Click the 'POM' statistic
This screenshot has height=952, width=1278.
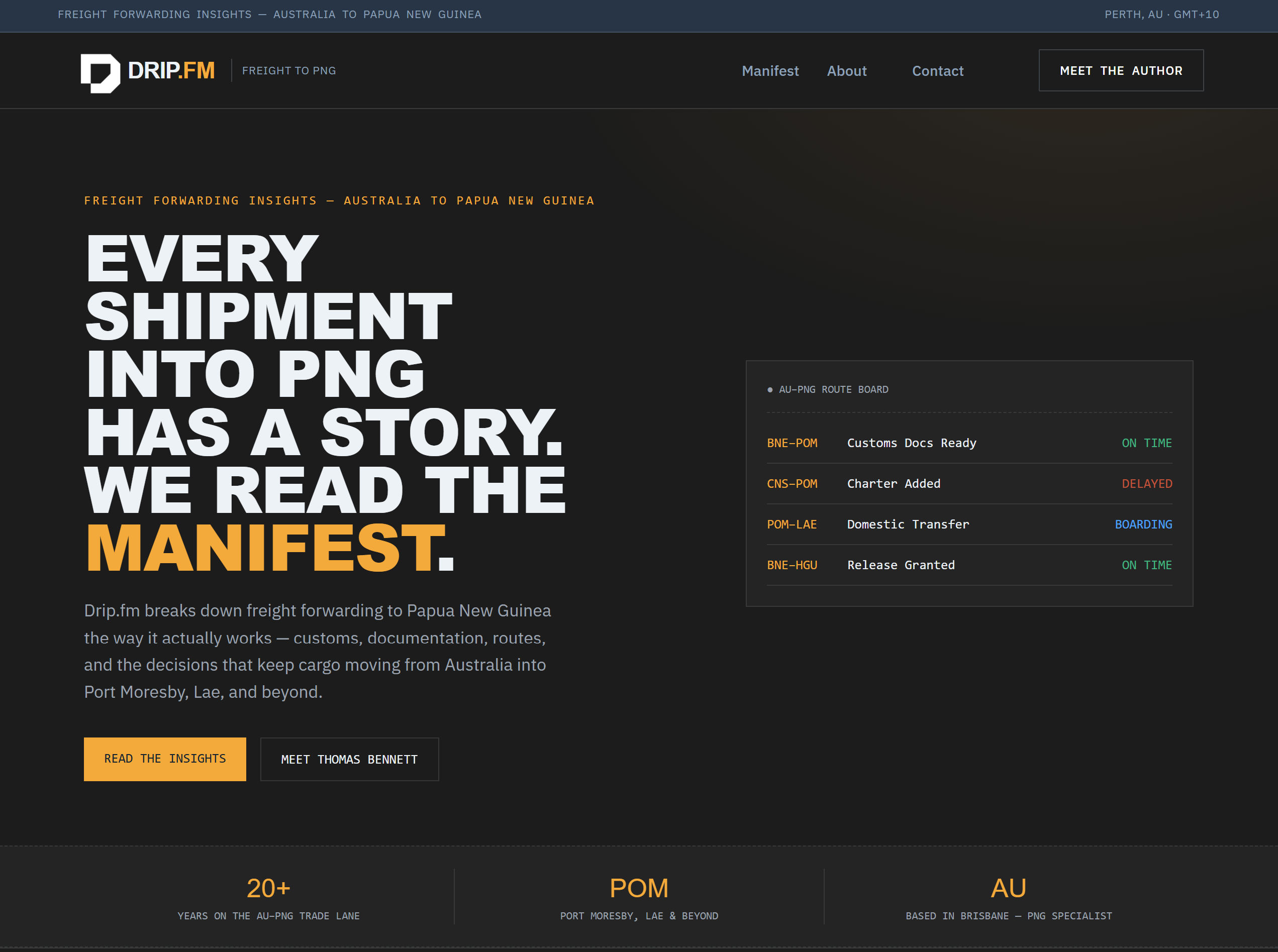click(x=639, y=888)
